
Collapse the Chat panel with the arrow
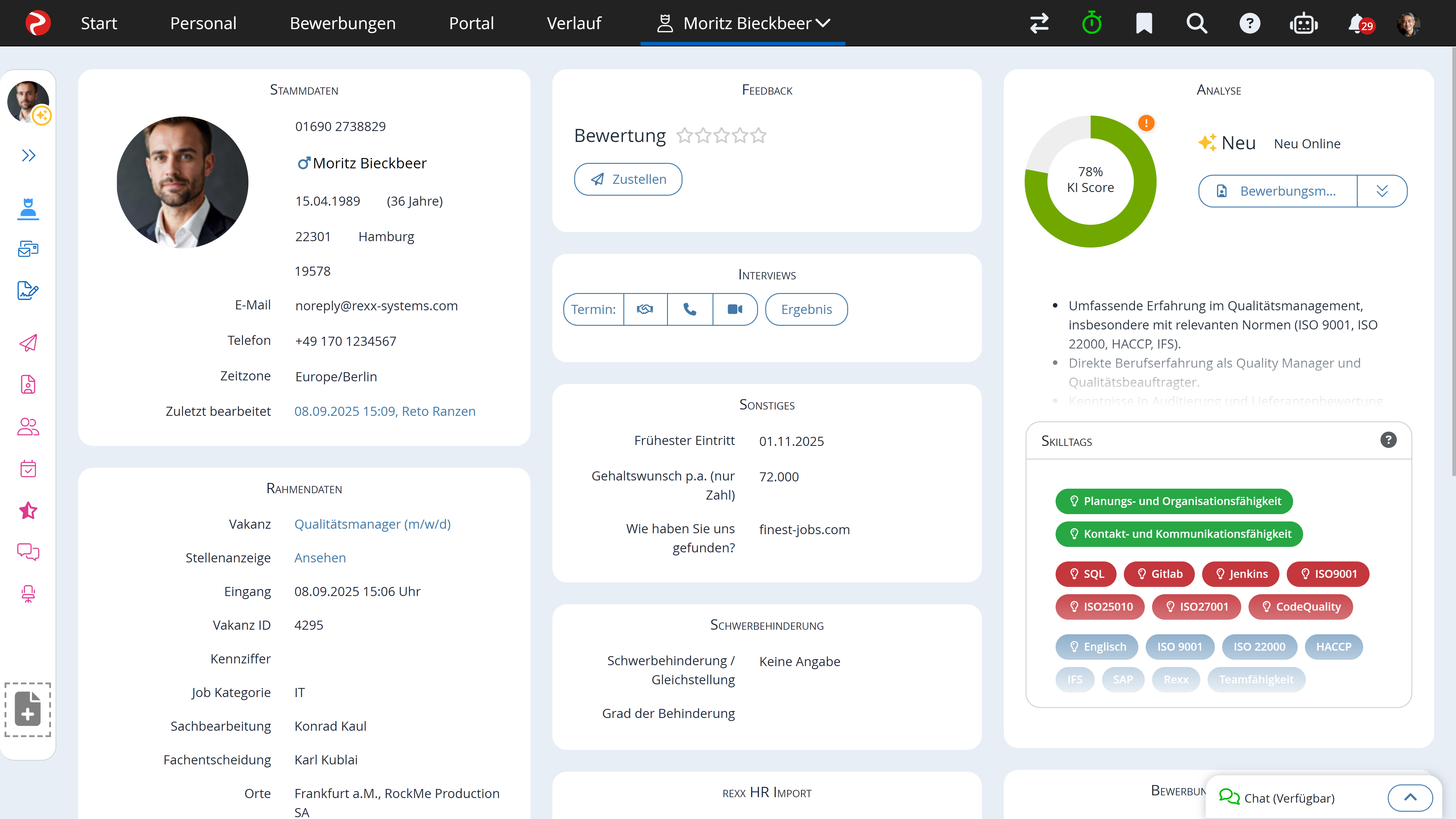point(1410,797)
